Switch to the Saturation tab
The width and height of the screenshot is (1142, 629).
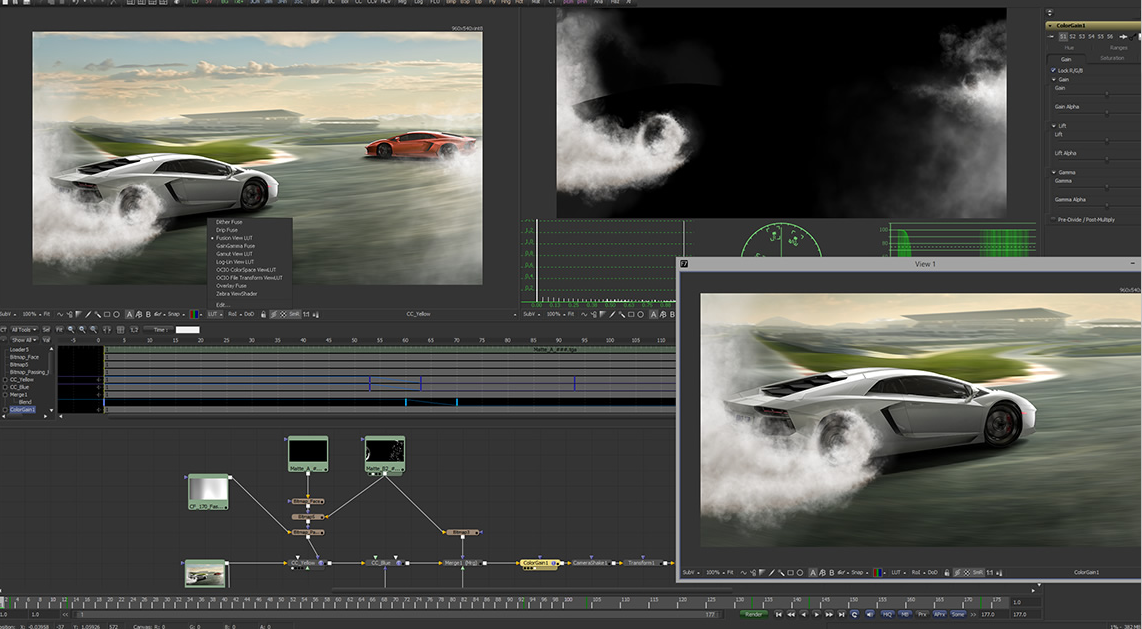[x=1111, y=58]
